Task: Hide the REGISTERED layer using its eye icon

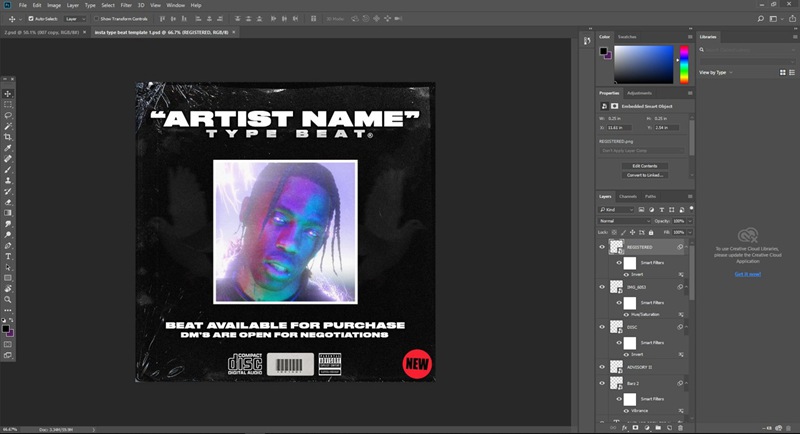Action: point(602,246)
